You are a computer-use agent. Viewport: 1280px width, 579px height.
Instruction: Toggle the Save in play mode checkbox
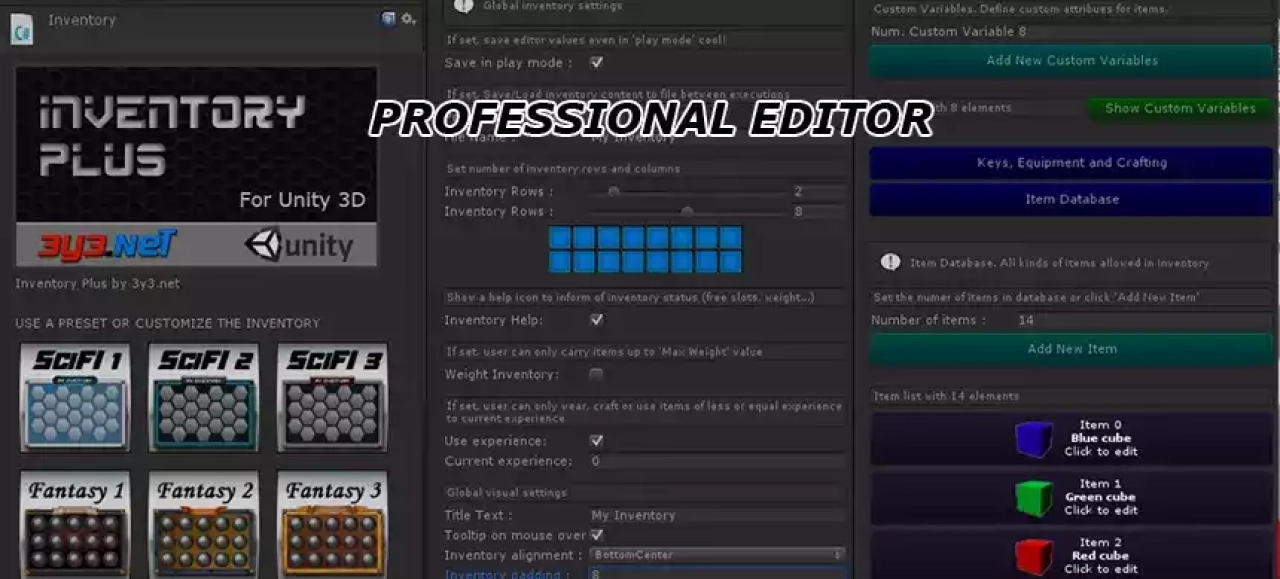[596, 62]
